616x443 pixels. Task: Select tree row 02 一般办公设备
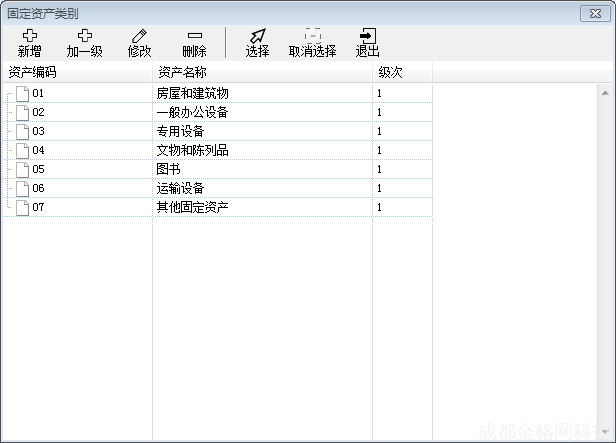[x=192, y=112]
